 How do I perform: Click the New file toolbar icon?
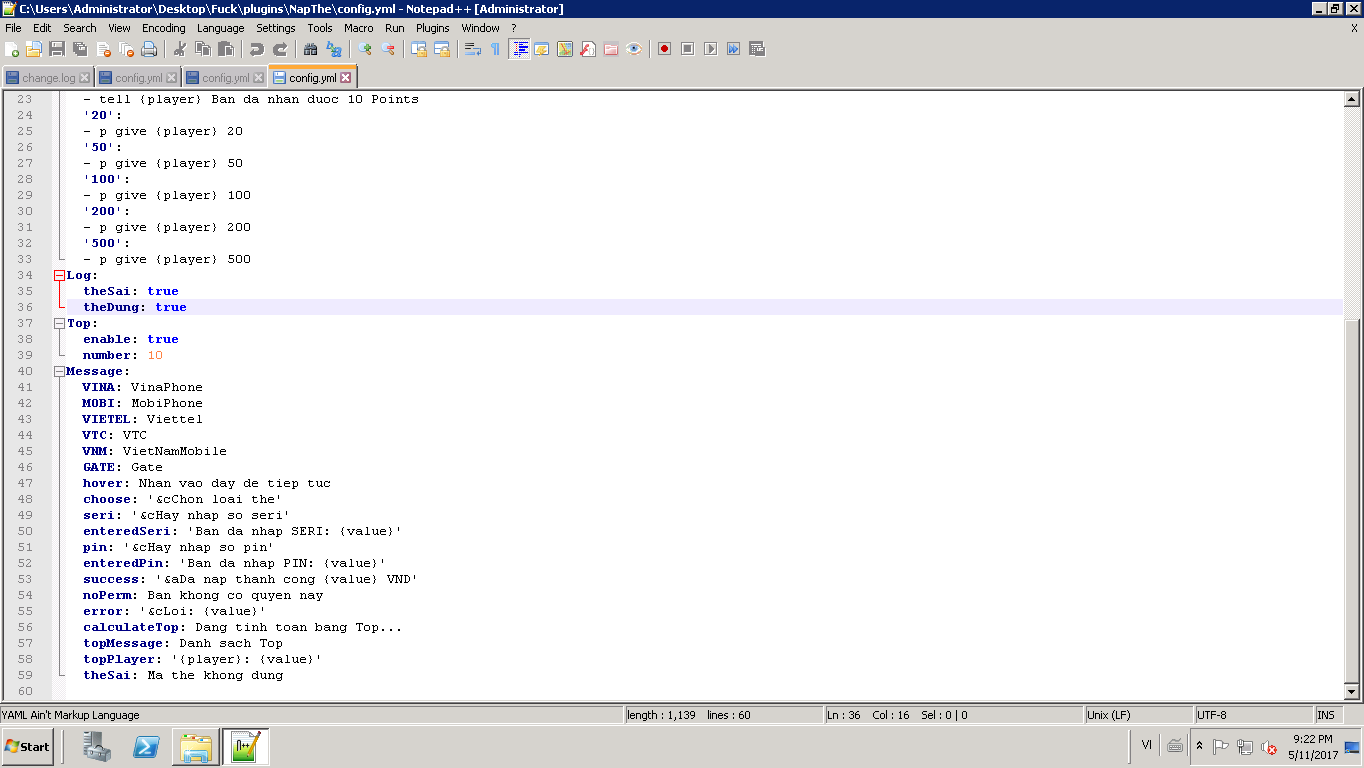12,49
